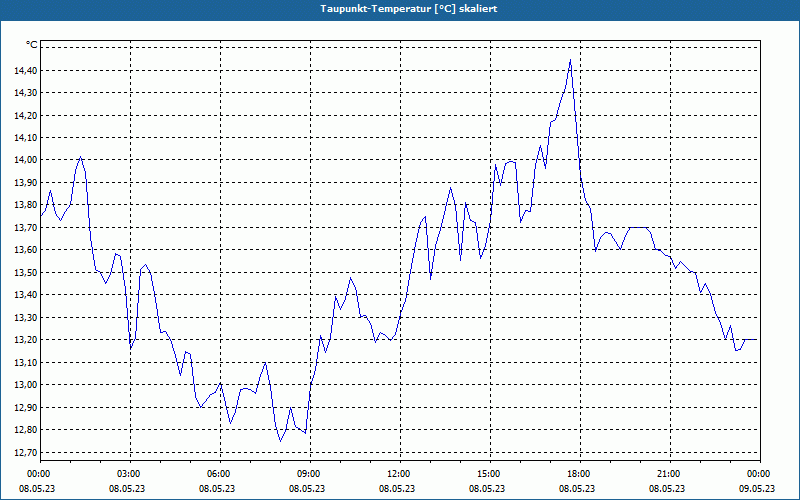Pick the 13,30 axis label

pyautogui.click(x=24, y=317)
